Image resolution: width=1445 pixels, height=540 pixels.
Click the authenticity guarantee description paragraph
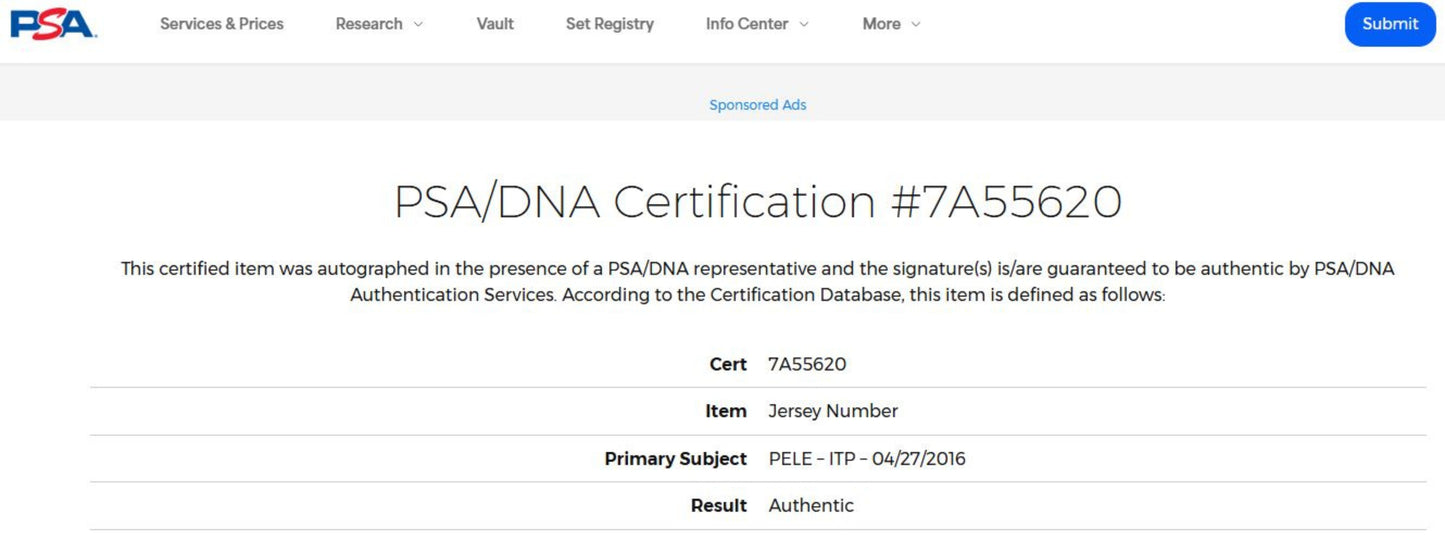[758, 282]
